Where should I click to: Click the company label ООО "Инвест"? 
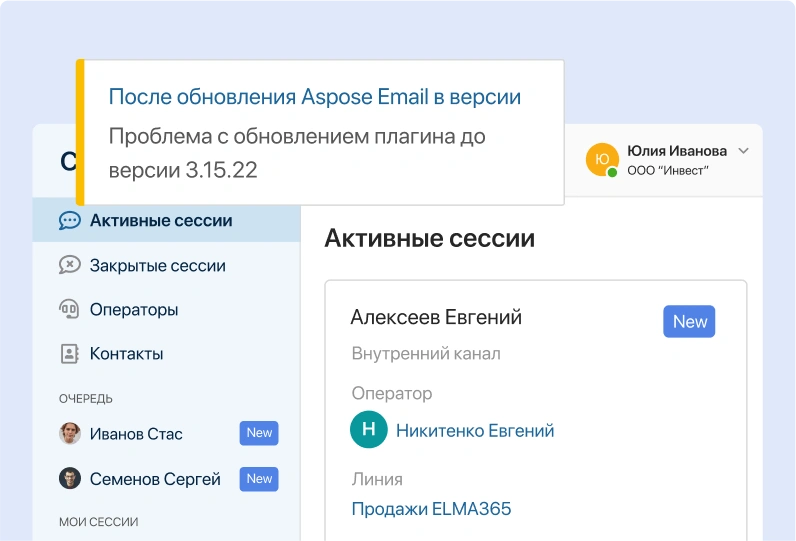coord(668,171)
